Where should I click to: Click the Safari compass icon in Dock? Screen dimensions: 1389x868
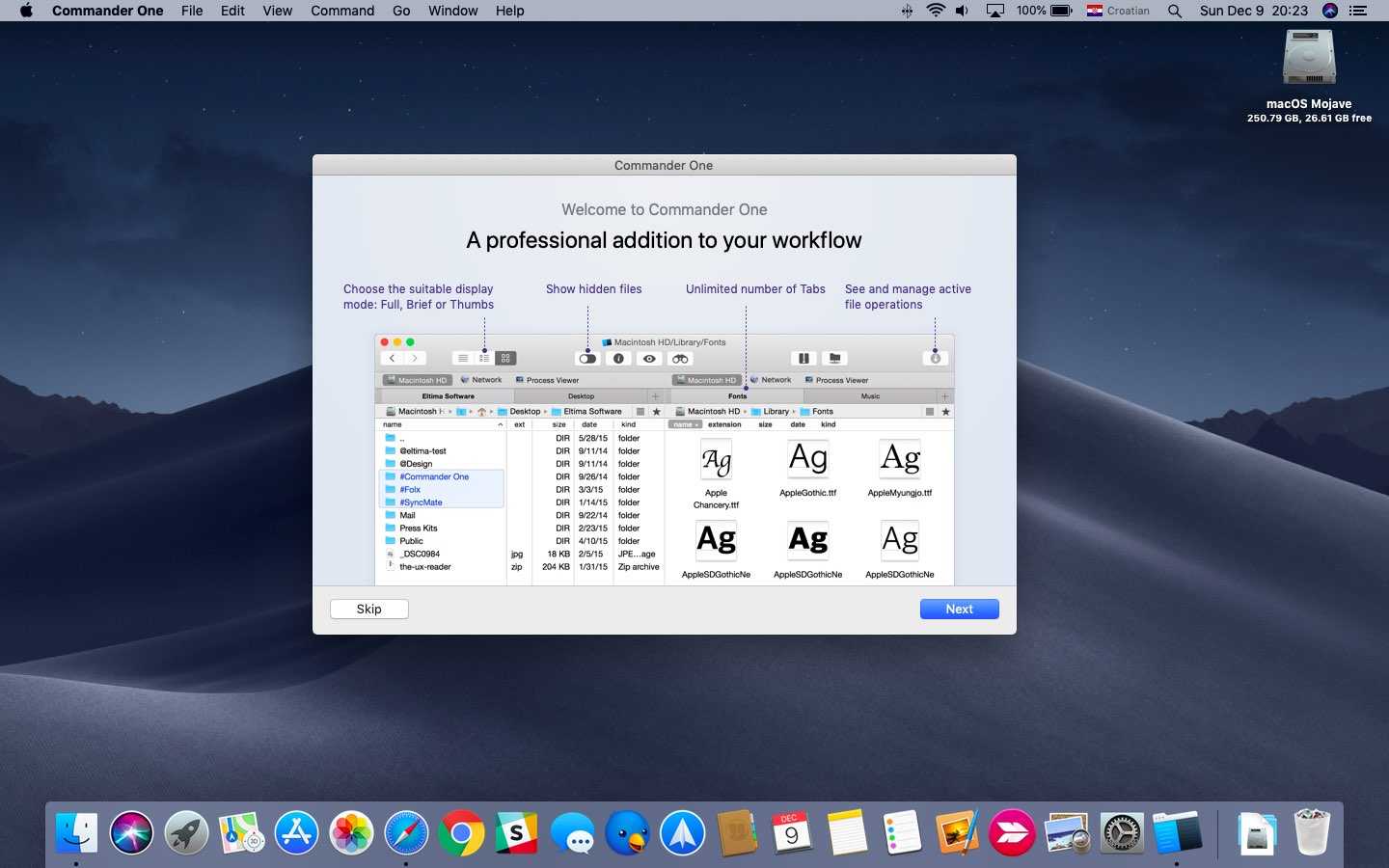coord(406,832)
